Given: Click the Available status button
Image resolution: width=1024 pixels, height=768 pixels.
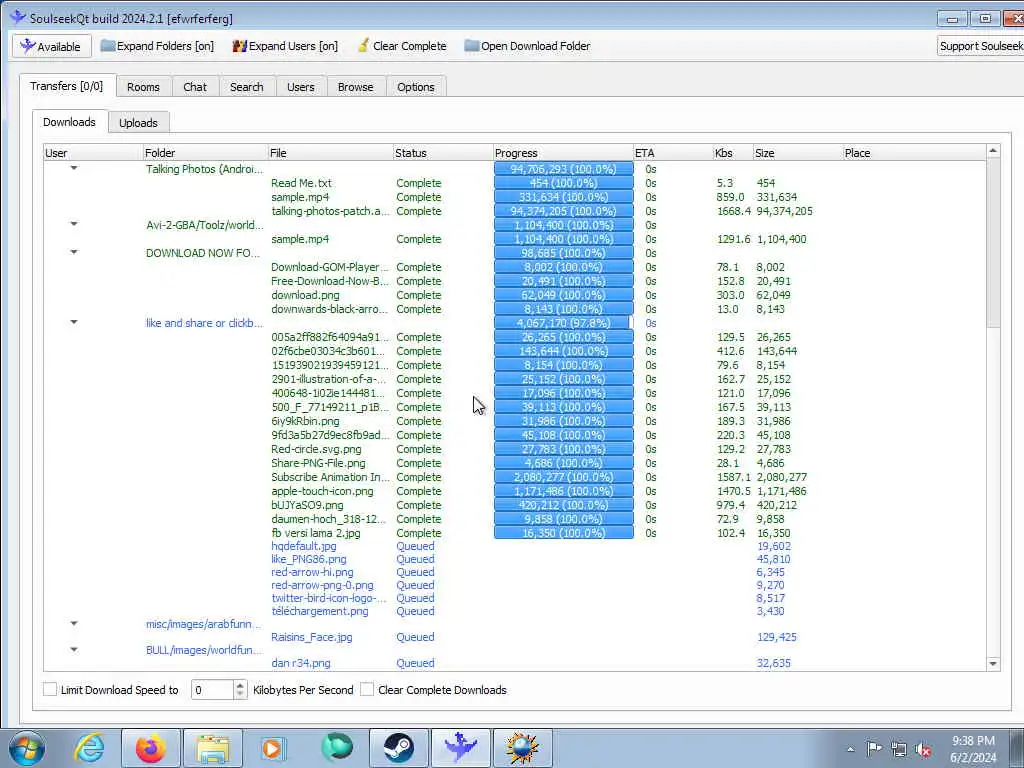Looking at the screenshot, I should click(51, 46).
